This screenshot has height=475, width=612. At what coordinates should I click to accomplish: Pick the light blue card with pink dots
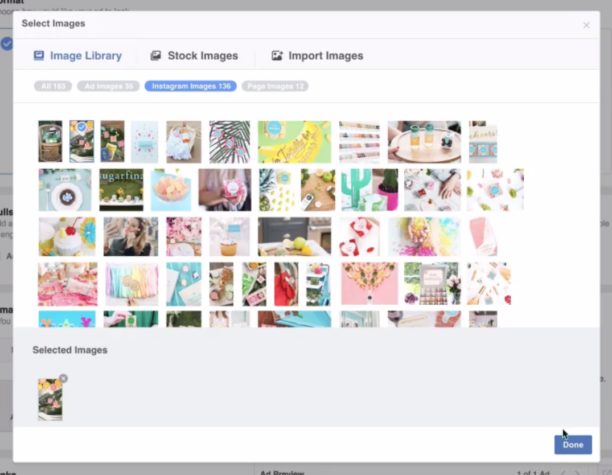pyautogui.click(x=144, y=141)
